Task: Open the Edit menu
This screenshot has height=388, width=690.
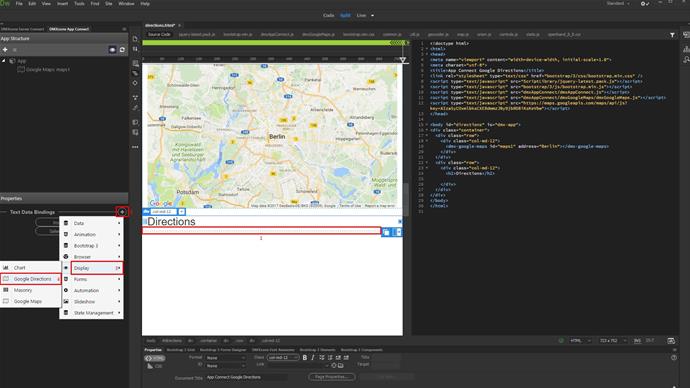Action: point(32,4)
